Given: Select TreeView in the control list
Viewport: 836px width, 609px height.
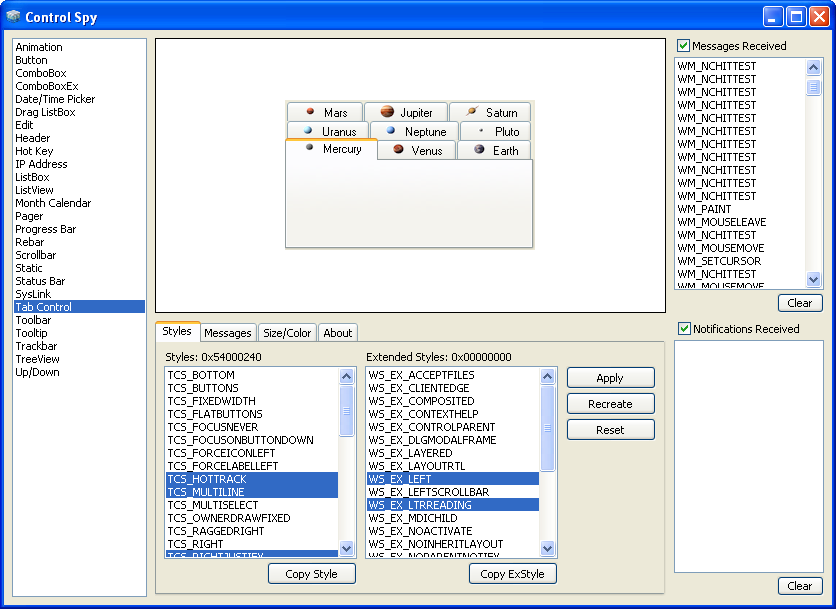Looking at the screenshot, I should point(38,359).
